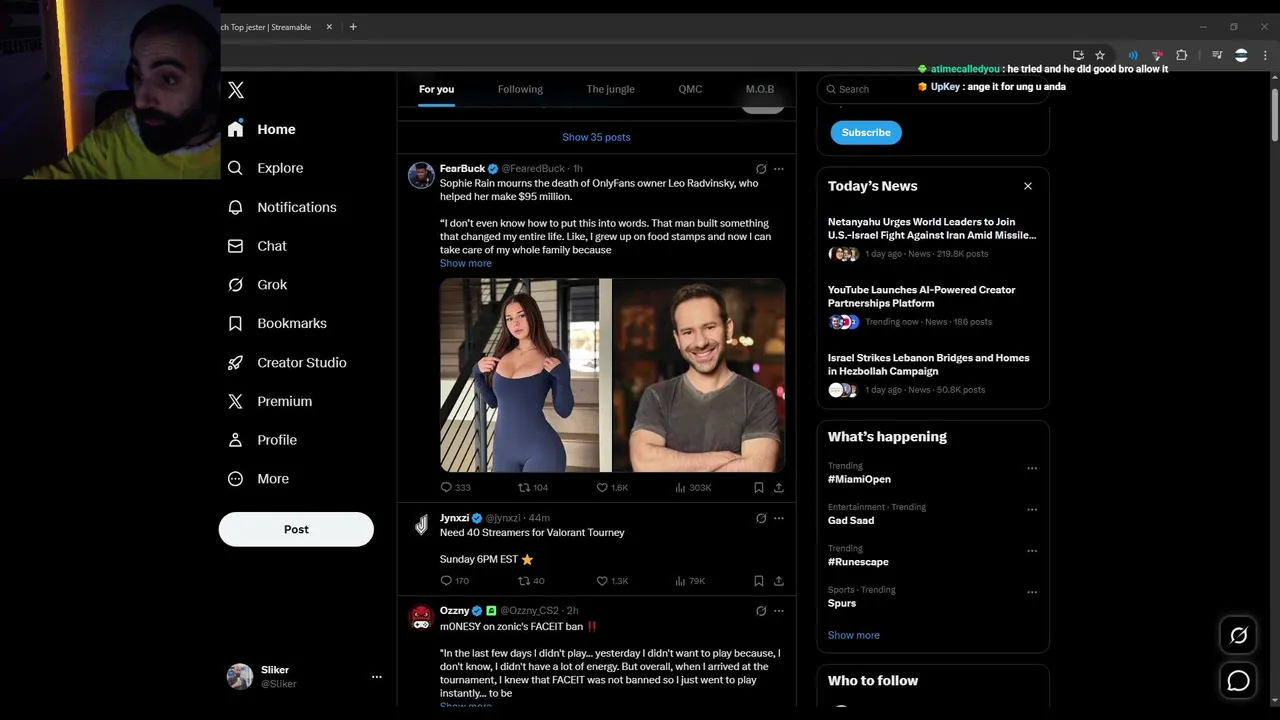Open browser extensions puzzle icon
This screenshot has width=1280, height=720.
click(1181, 55)
